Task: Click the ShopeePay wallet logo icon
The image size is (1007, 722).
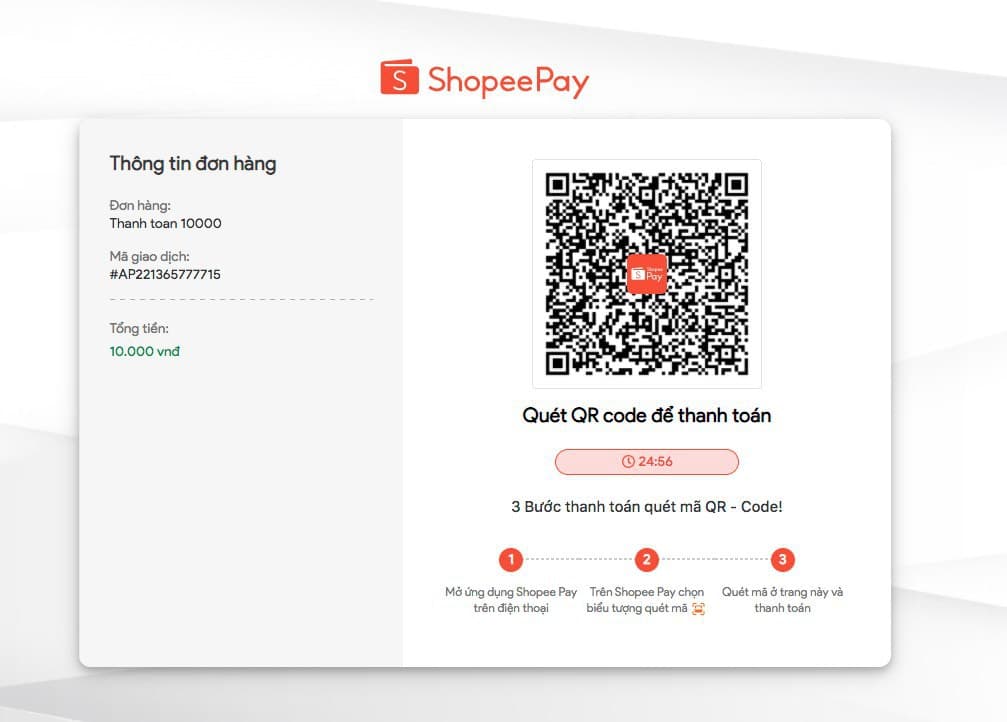Action: pyautogui.click(x=399, y=78)
